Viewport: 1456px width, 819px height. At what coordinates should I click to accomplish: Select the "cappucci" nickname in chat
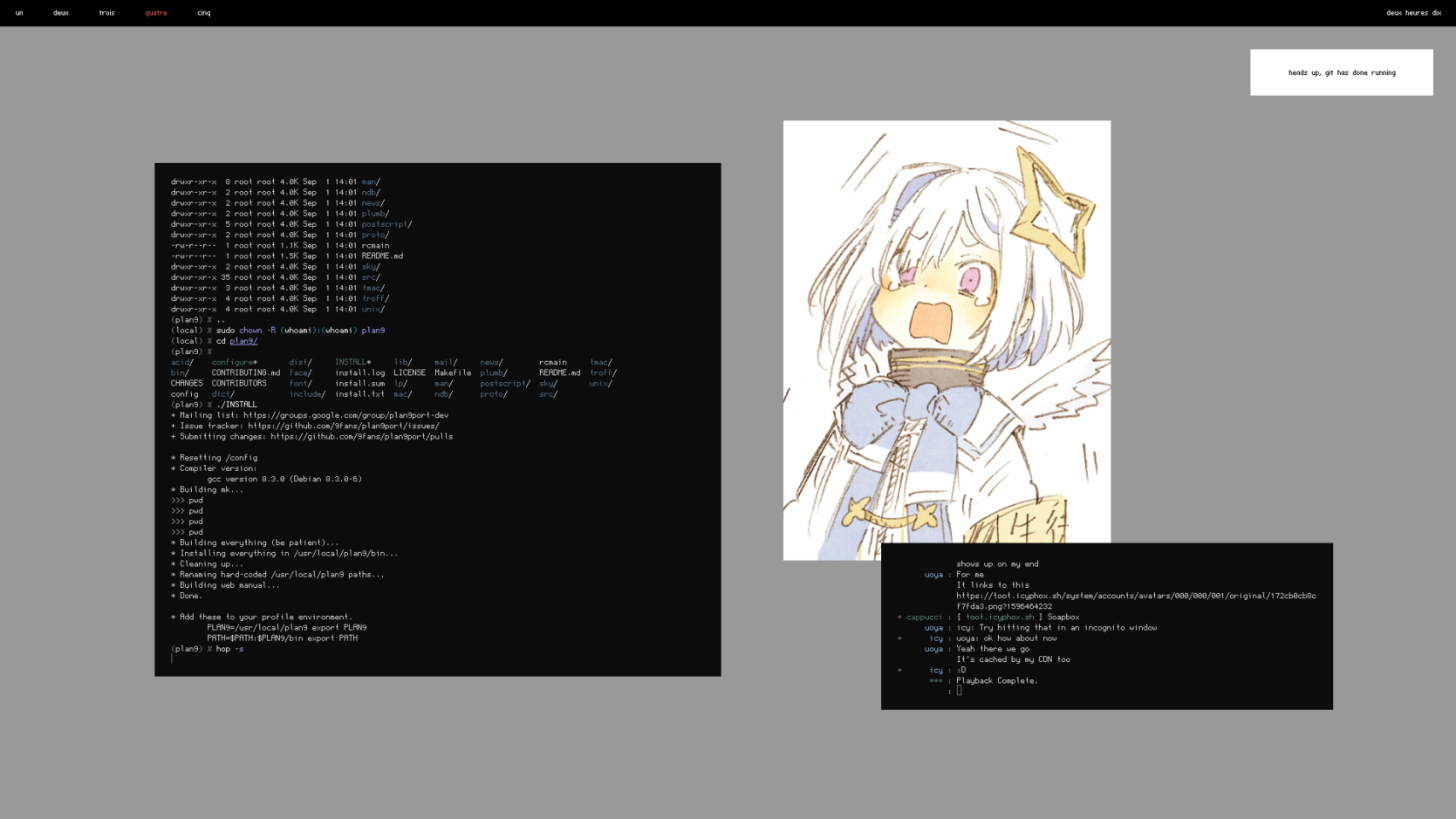[x=924, y=617]
